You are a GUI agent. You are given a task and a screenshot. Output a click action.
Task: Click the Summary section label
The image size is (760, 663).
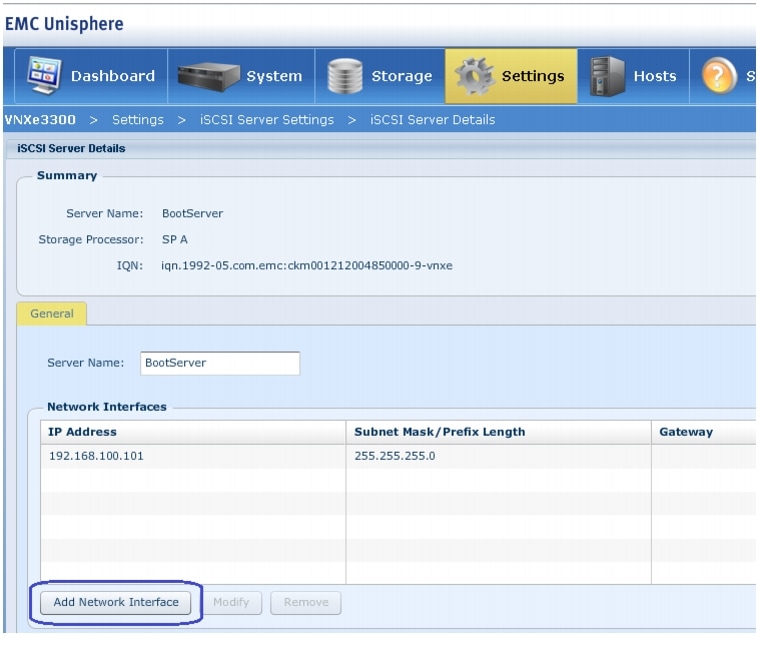(67, 175)
